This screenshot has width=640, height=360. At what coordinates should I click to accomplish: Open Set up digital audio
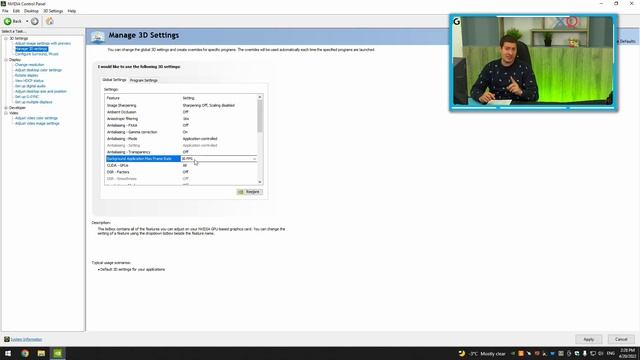tap(30, 86)
